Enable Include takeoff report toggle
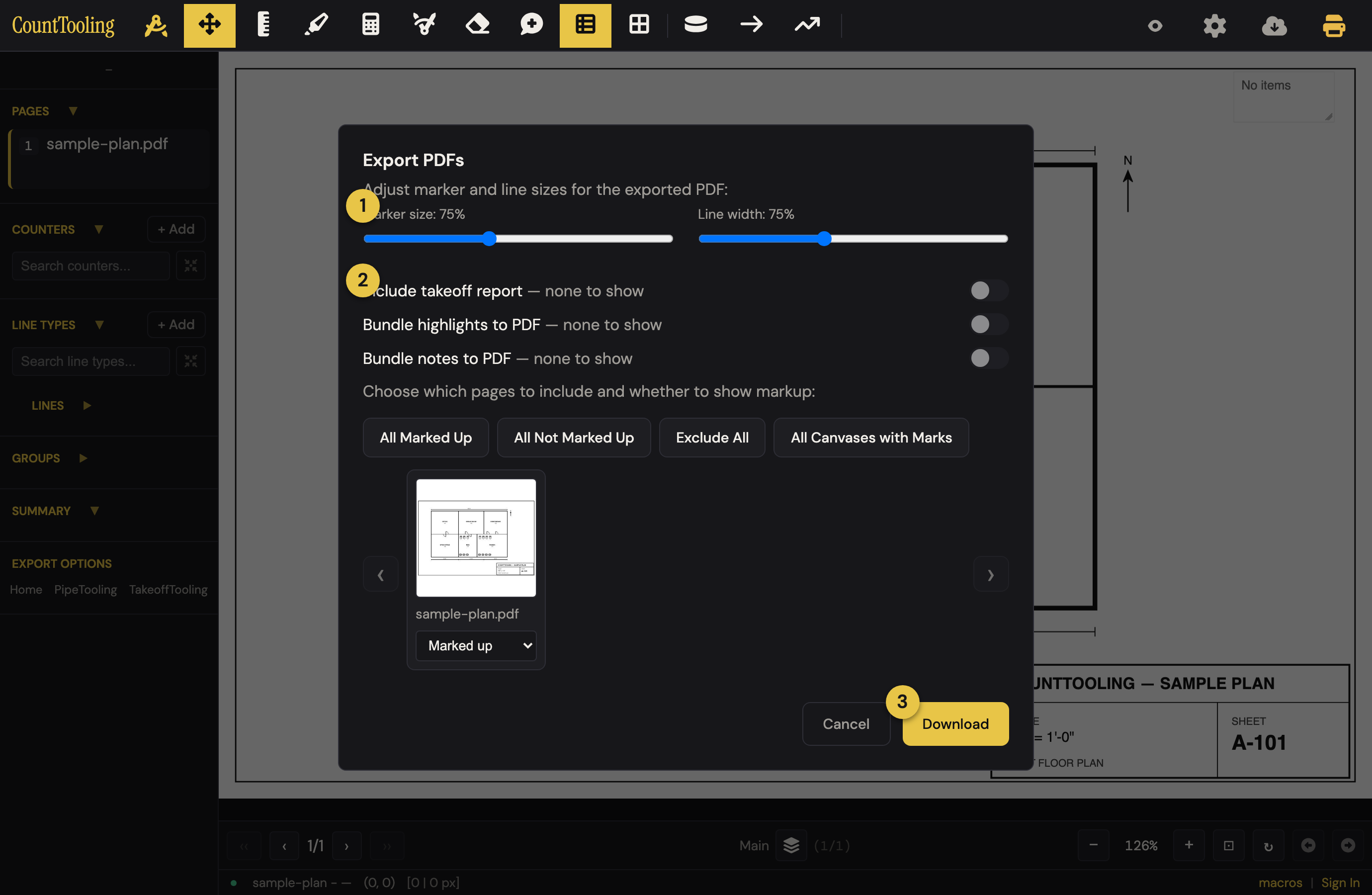Image resolution: width=1372 pixels, height=895 pixels. (989, 291)
